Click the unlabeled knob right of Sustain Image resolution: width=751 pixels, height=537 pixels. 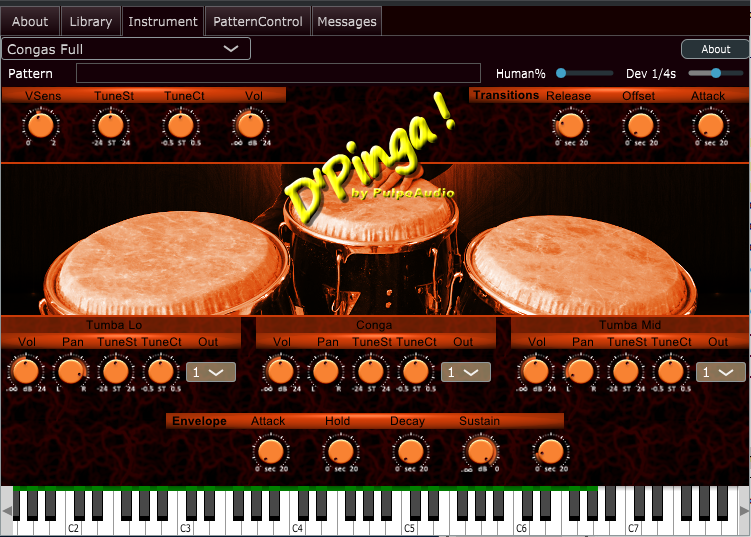coord(551,451)
